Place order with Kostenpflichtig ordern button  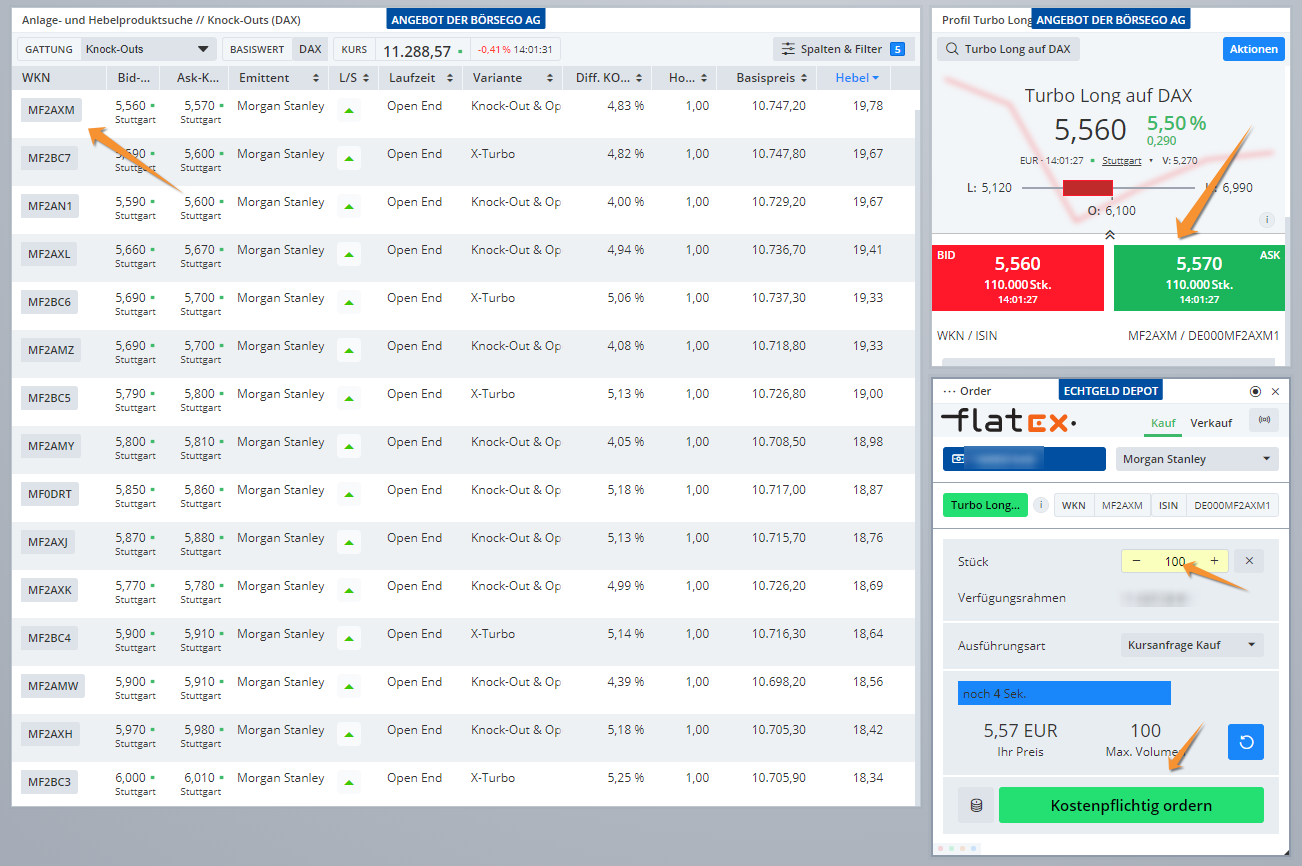pyautogui.click(x=1131, y=805)
